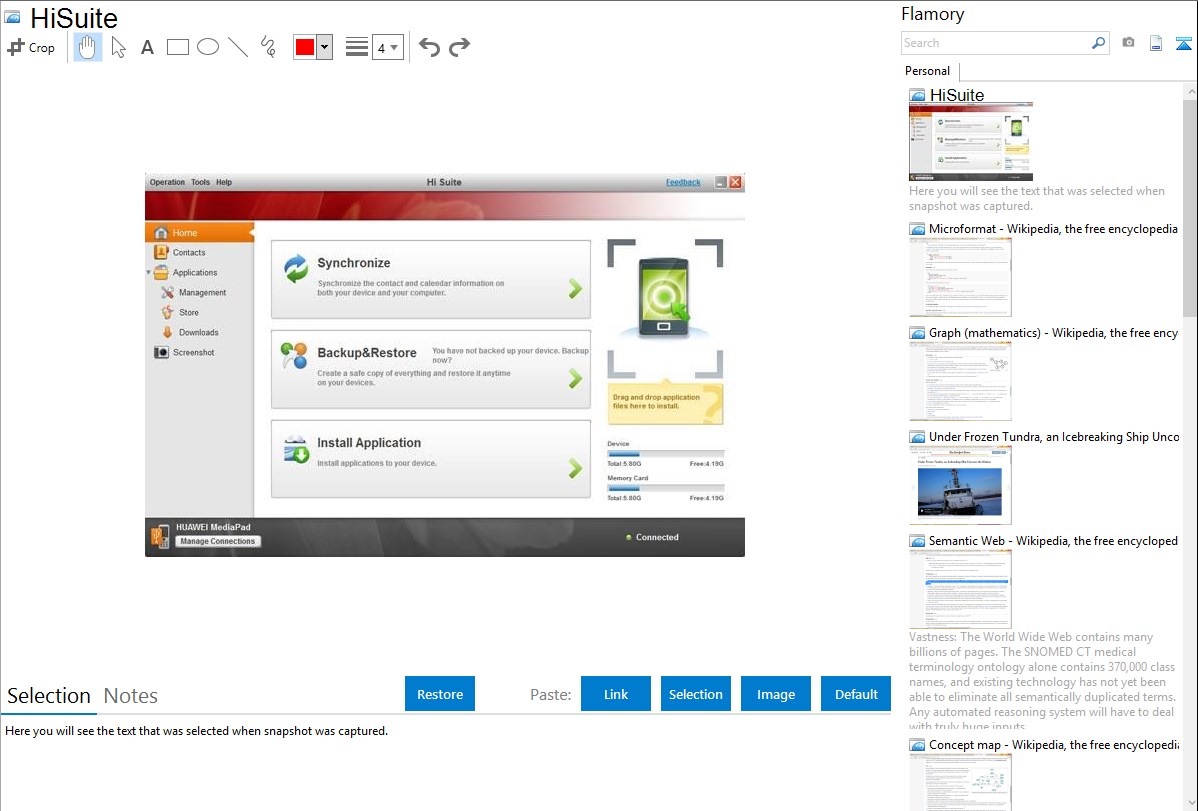Click the red color swatch

click(305, 47)
